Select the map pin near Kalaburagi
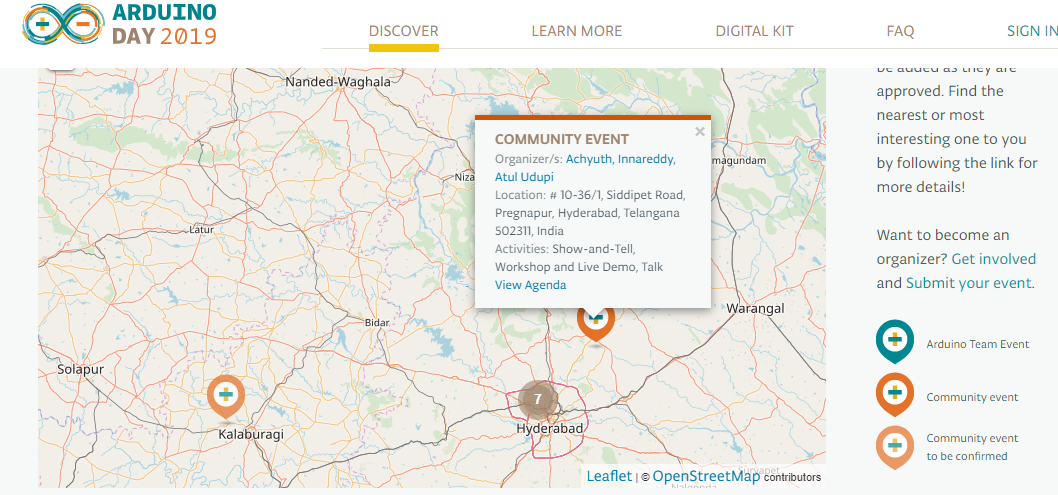 226,398
